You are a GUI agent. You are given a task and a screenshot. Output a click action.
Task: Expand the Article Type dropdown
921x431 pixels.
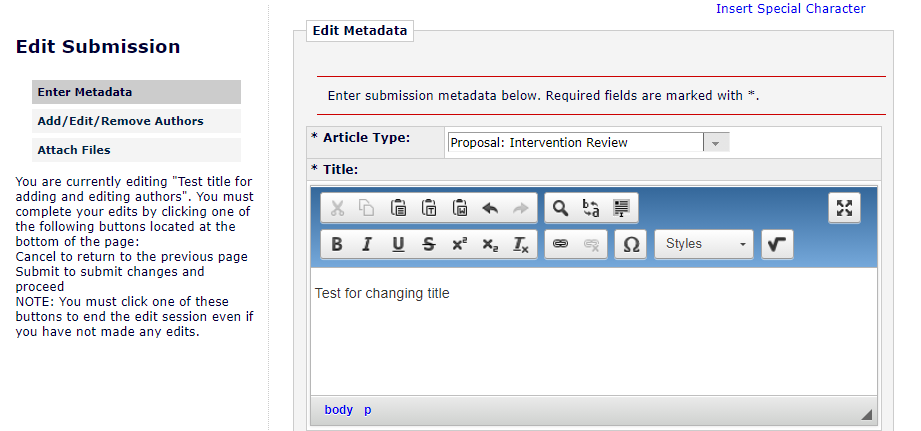tap(716, 143)
